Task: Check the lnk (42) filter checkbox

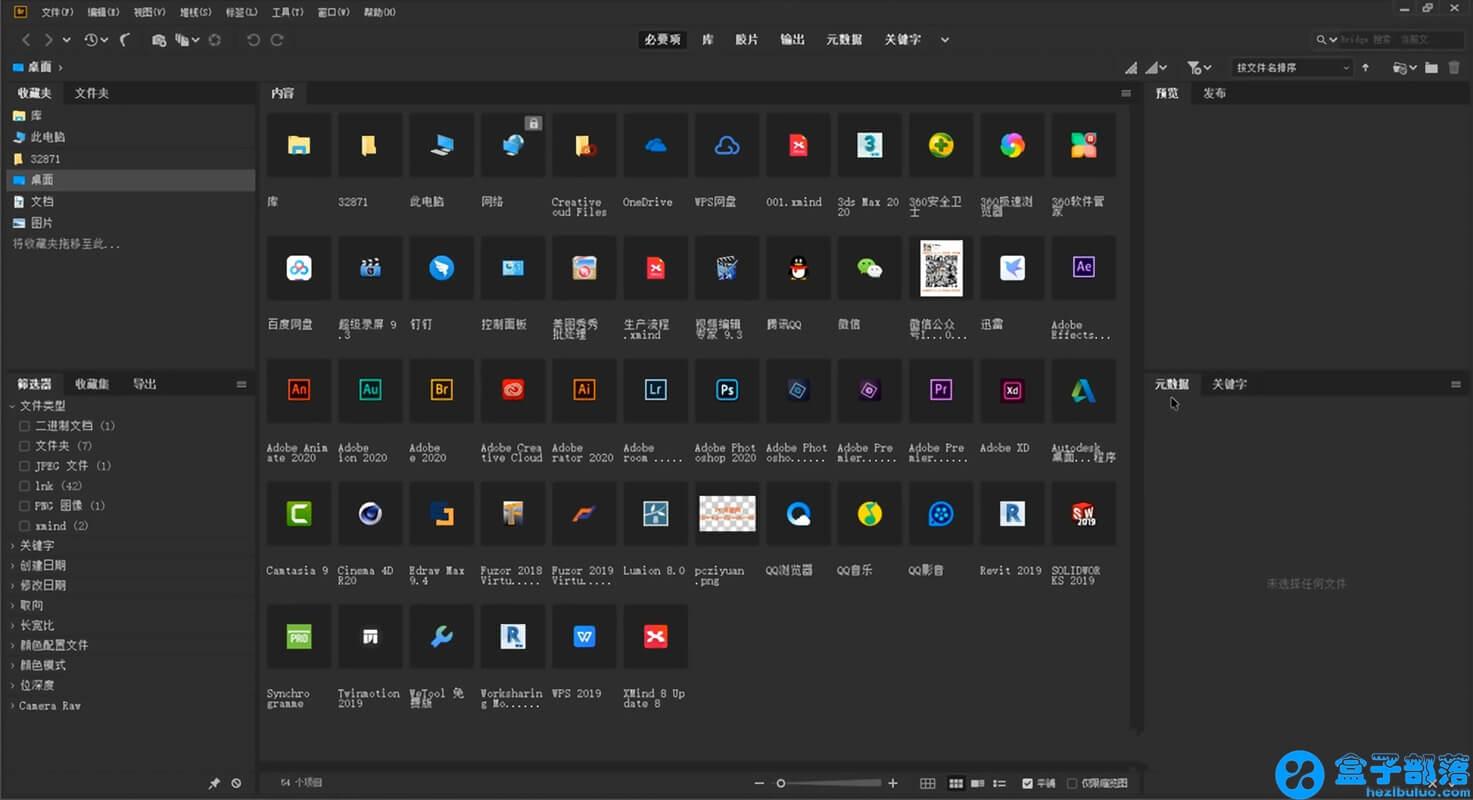Action: (x=24, y=486)
